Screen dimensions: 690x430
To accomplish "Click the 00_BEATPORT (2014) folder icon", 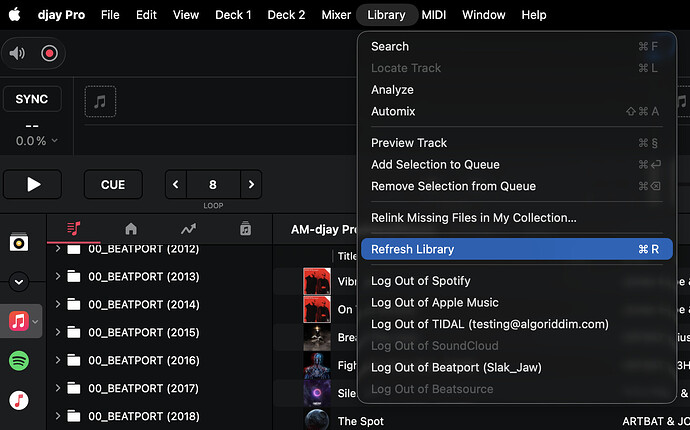I will [x=74, y=305].
